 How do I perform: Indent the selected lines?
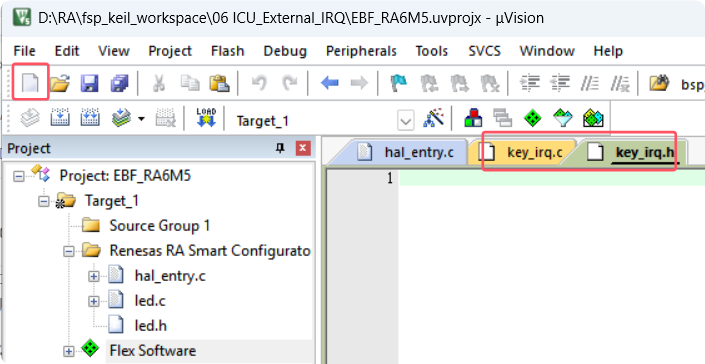pyautogui.click(x=529, y=83)
